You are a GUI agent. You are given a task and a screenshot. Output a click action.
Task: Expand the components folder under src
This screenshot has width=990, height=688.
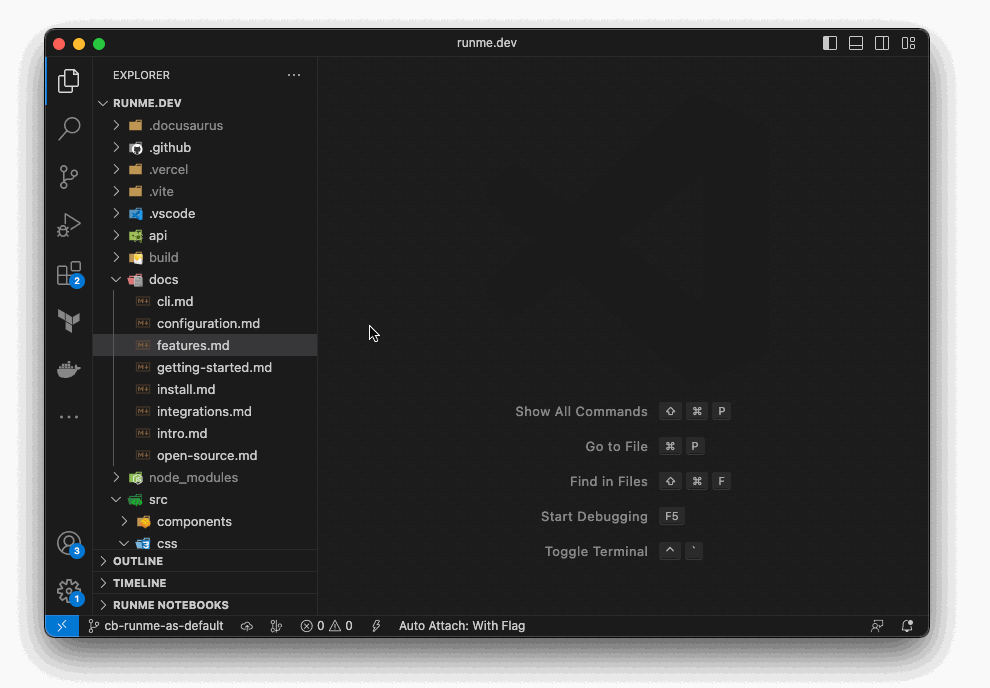(124, 521)
